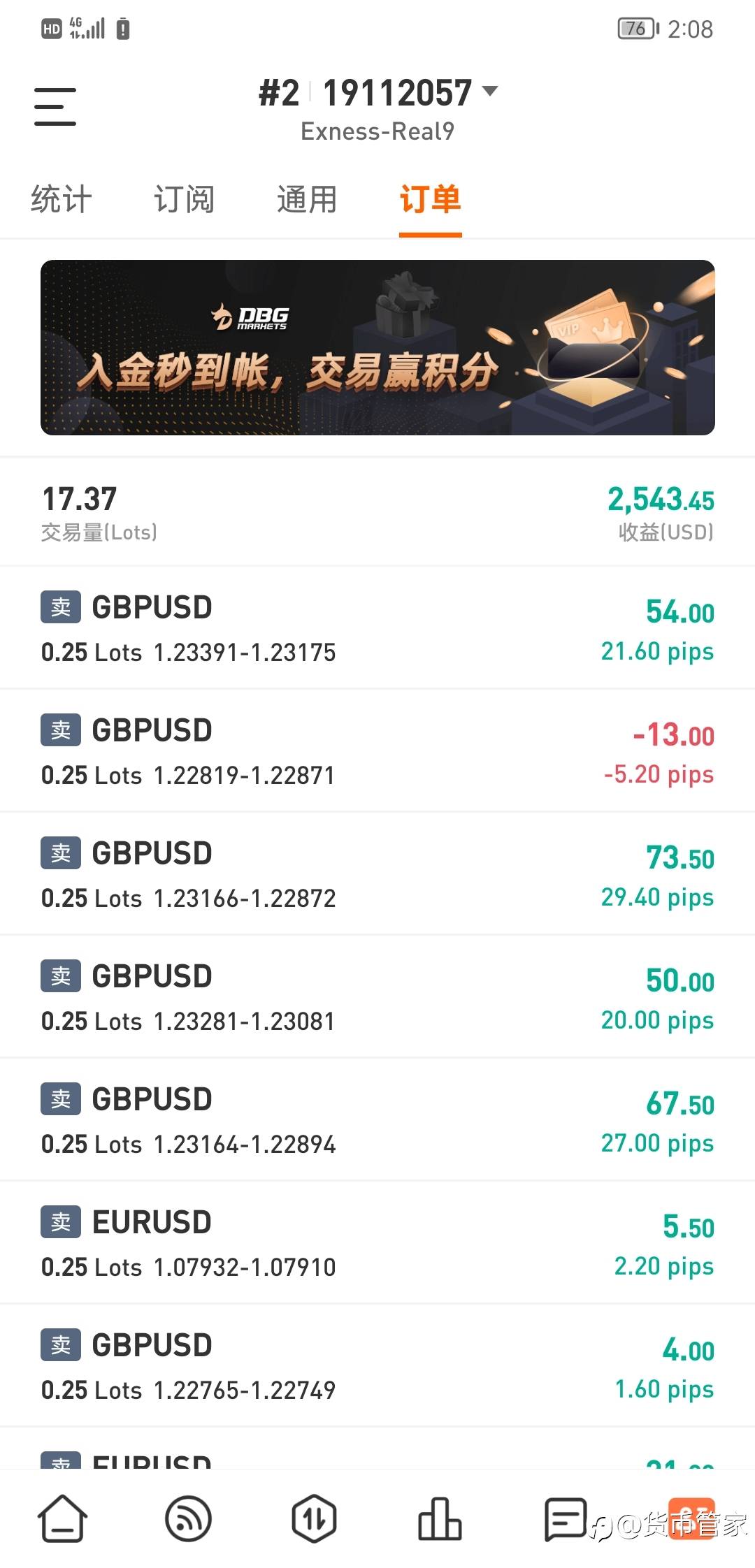Open the losing GBPUSD order at -13.00

pyautogui.click(x=377, y=750)
